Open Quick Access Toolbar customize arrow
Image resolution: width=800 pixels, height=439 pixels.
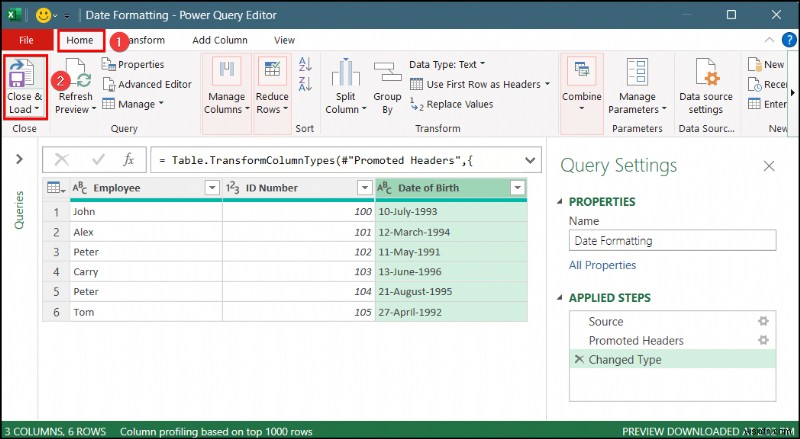click(66, 16)
